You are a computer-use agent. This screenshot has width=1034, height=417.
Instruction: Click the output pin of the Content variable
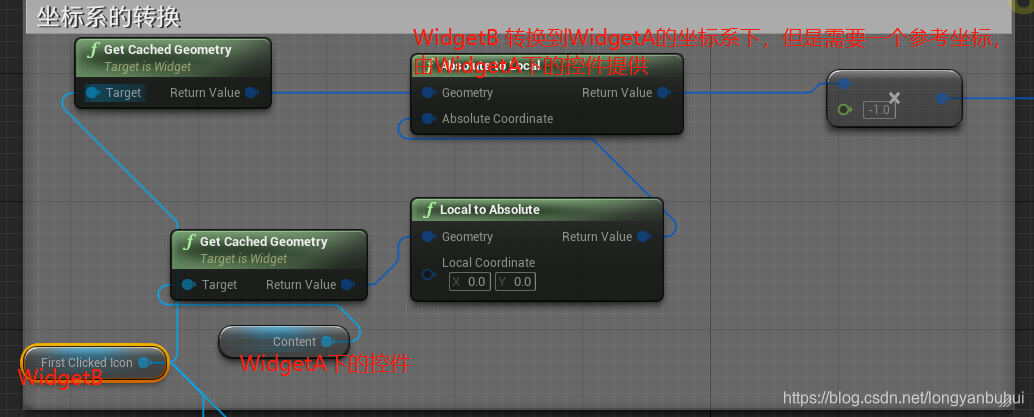tap(328, 342)
